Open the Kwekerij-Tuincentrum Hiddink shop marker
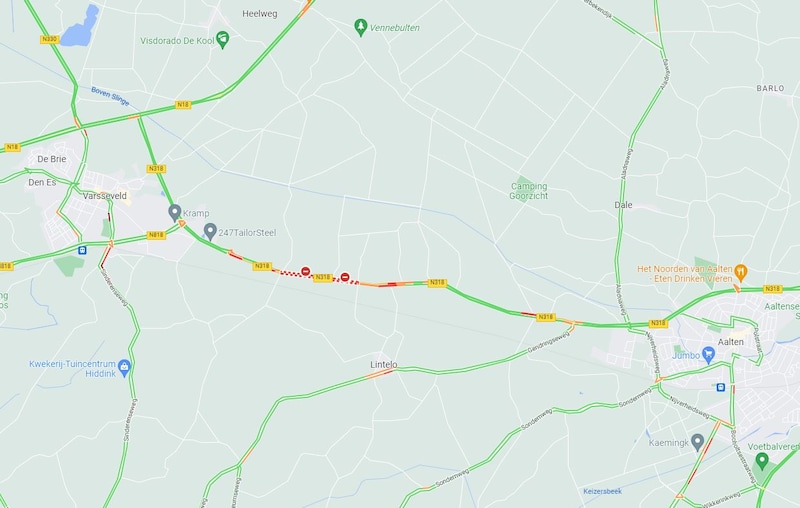800x508 pixels. (x=124, y=367)
